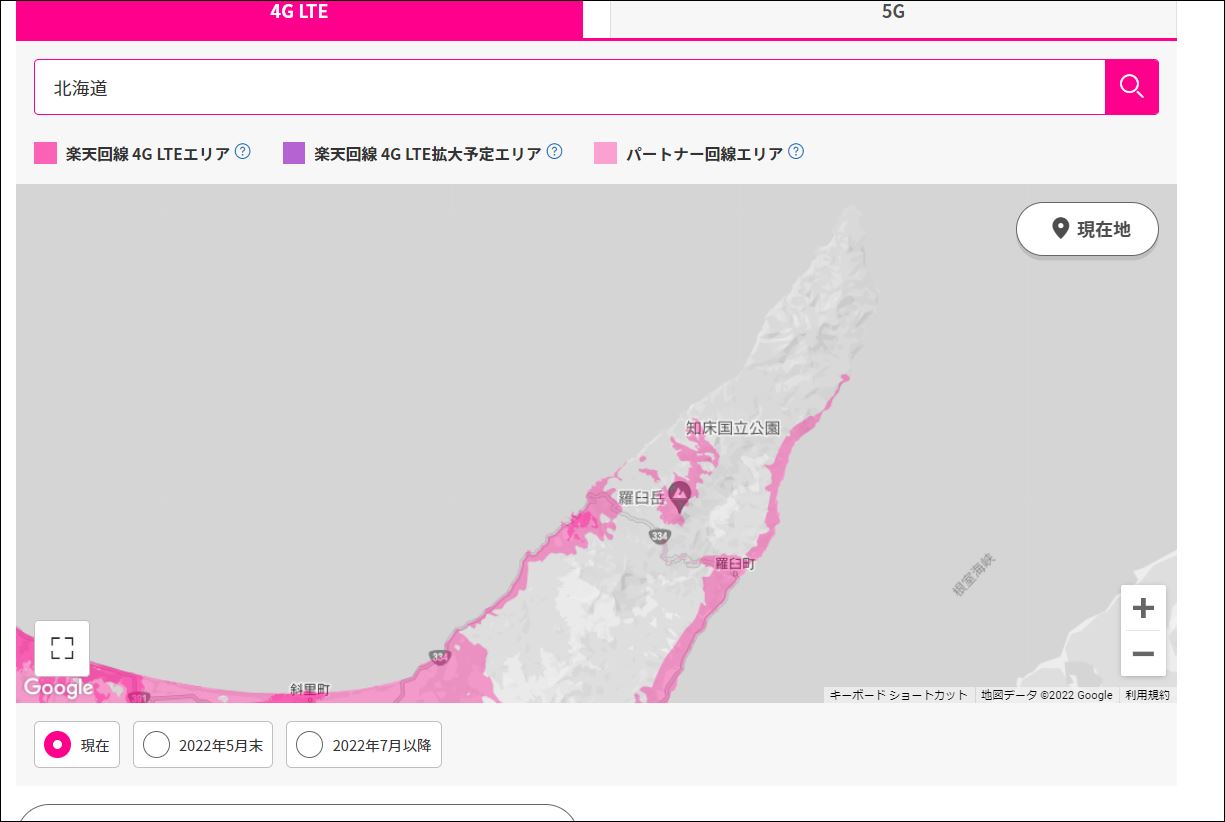The image size is (1225, 822).
Task: Click the 知床国立公園 map label
Action: [733, 428]
